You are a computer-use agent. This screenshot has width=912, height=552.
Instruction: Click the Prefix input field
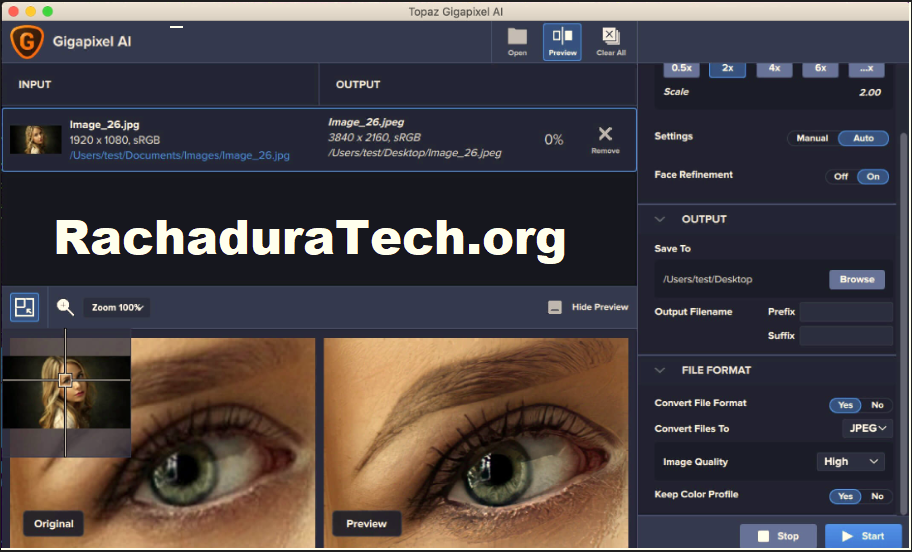tap(846, 312)
